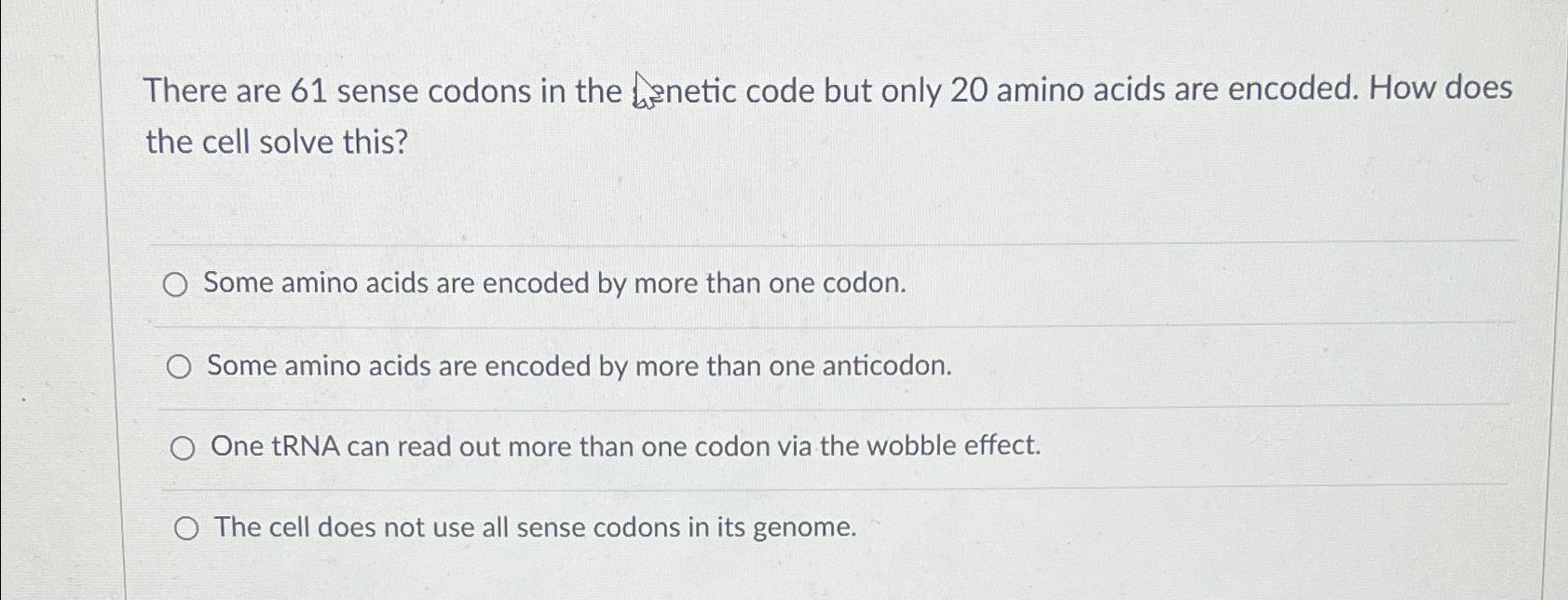Select the radio button for 'more than one anticodon'
The image size is (1568, 600).
coord(178,365)
